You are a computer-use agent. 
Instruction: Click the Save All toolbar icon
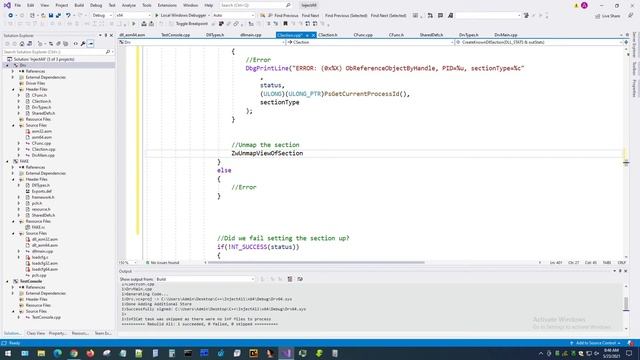[x=58, y=16]
